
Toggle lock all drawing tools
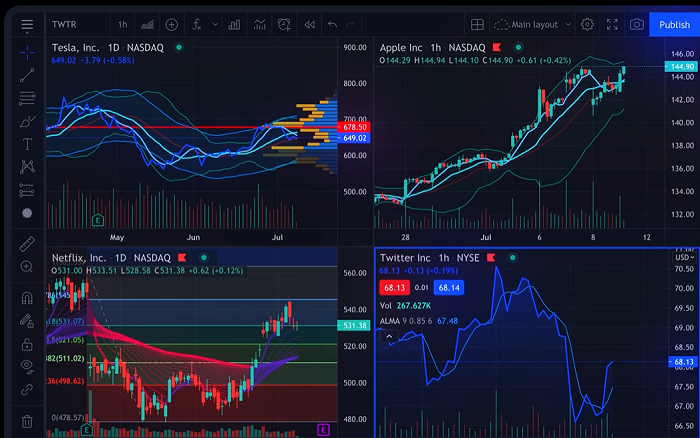click(27, 344)
